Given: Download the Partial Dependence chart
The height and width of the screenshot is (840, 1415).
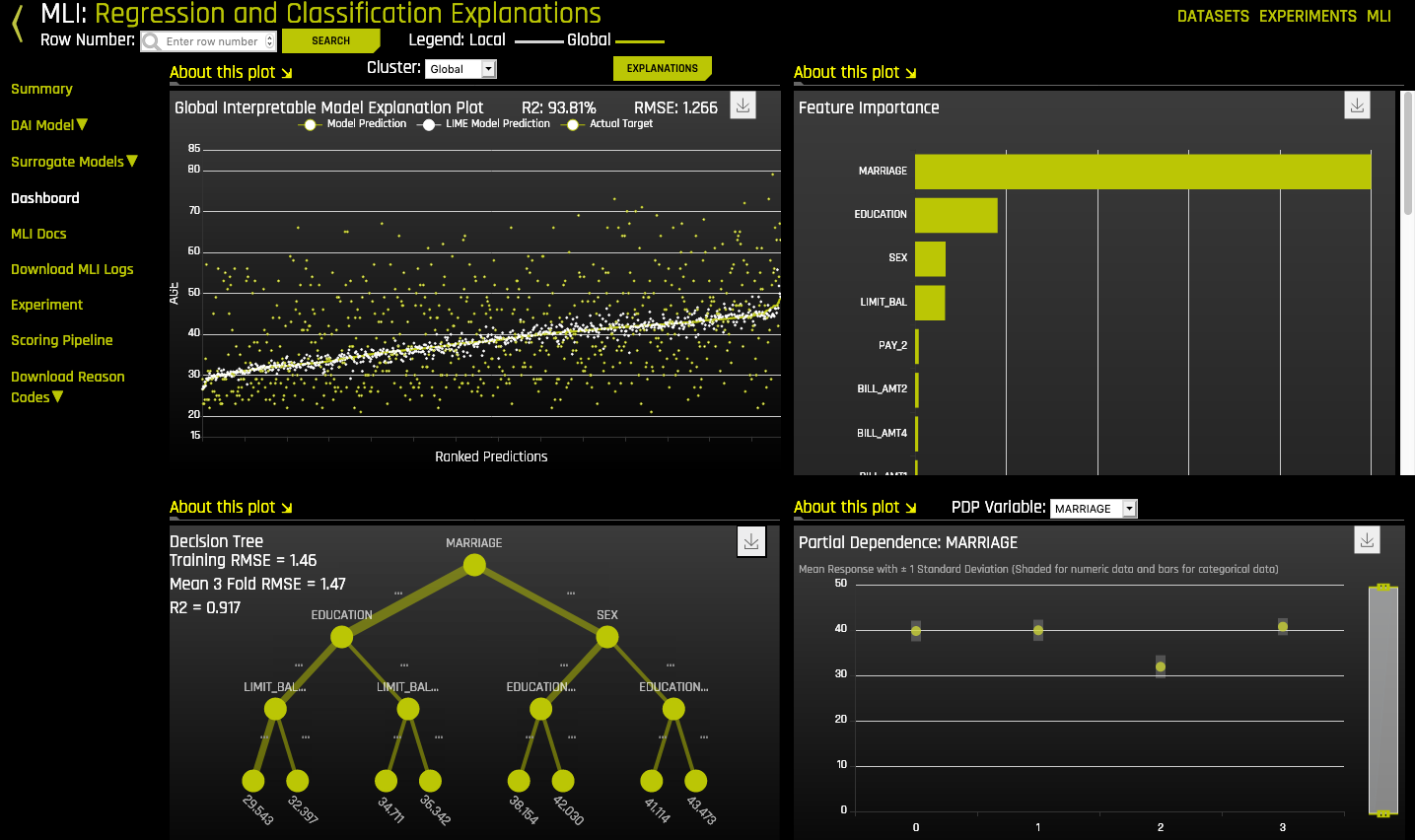Looking at the screenshot, I should click(x=1367, y=539).
